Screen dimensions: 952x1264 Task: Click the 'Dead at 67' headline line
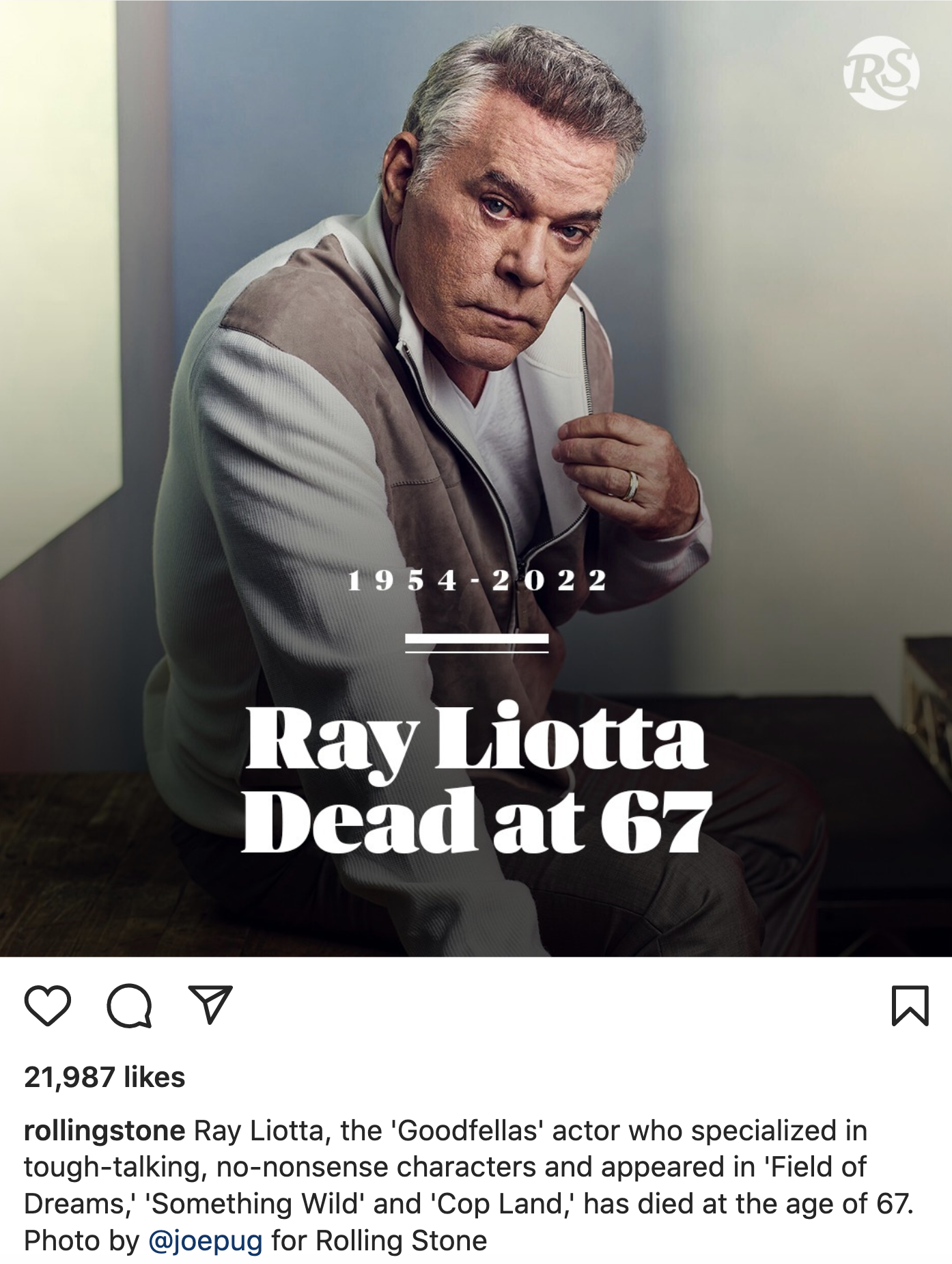coord(477,821)
